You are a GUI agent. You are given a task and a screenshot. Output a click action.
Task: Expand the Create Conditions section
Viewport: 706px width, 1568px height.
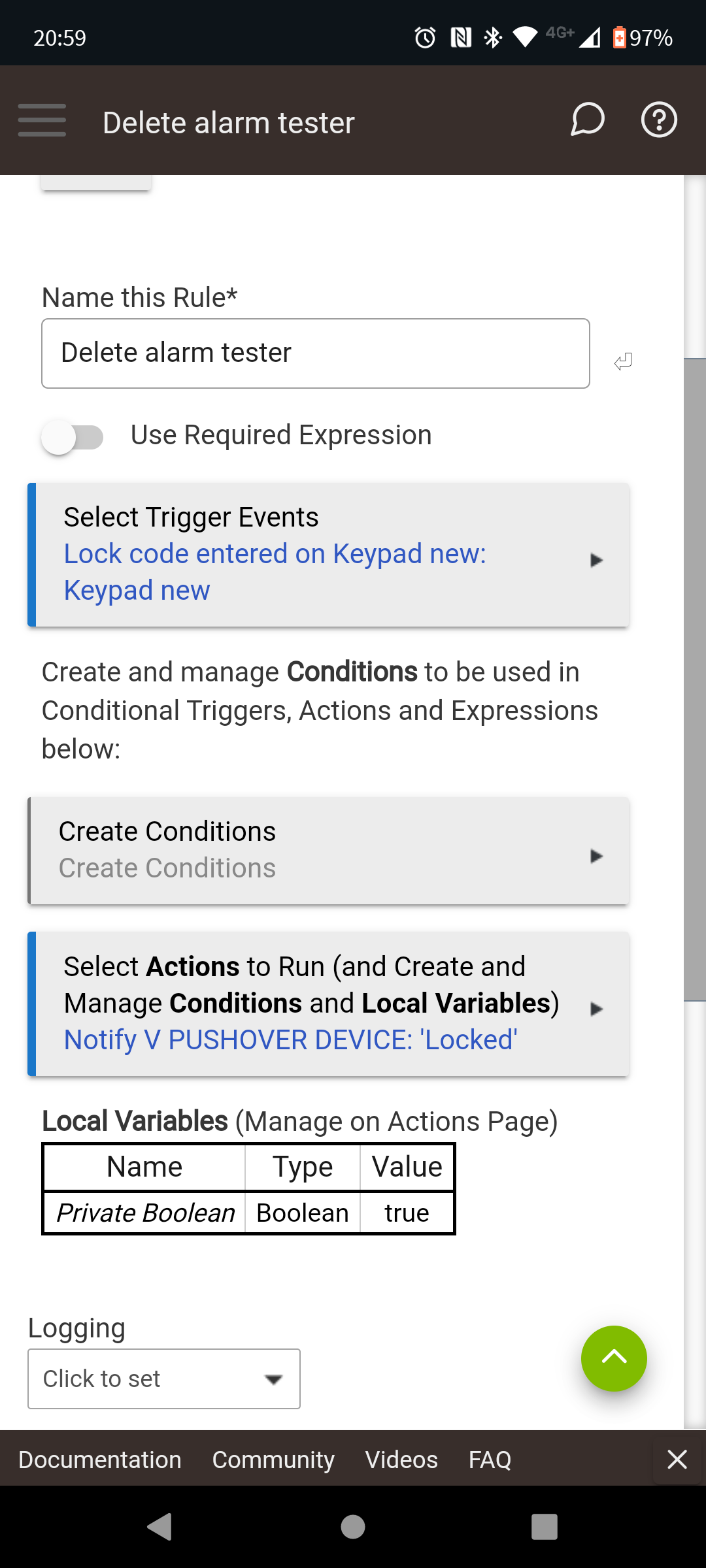(328, 850)
